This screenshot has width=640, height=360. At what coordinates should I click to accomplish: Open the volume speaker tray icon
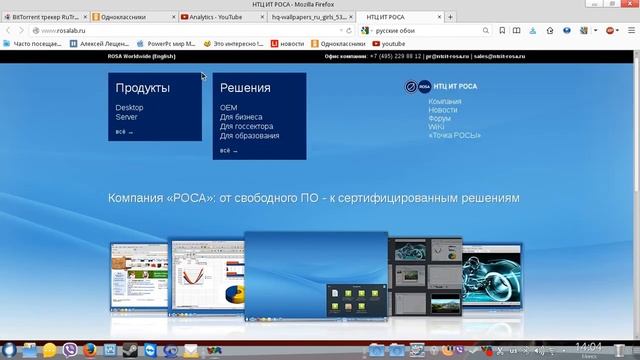click(x=539, y=351)
